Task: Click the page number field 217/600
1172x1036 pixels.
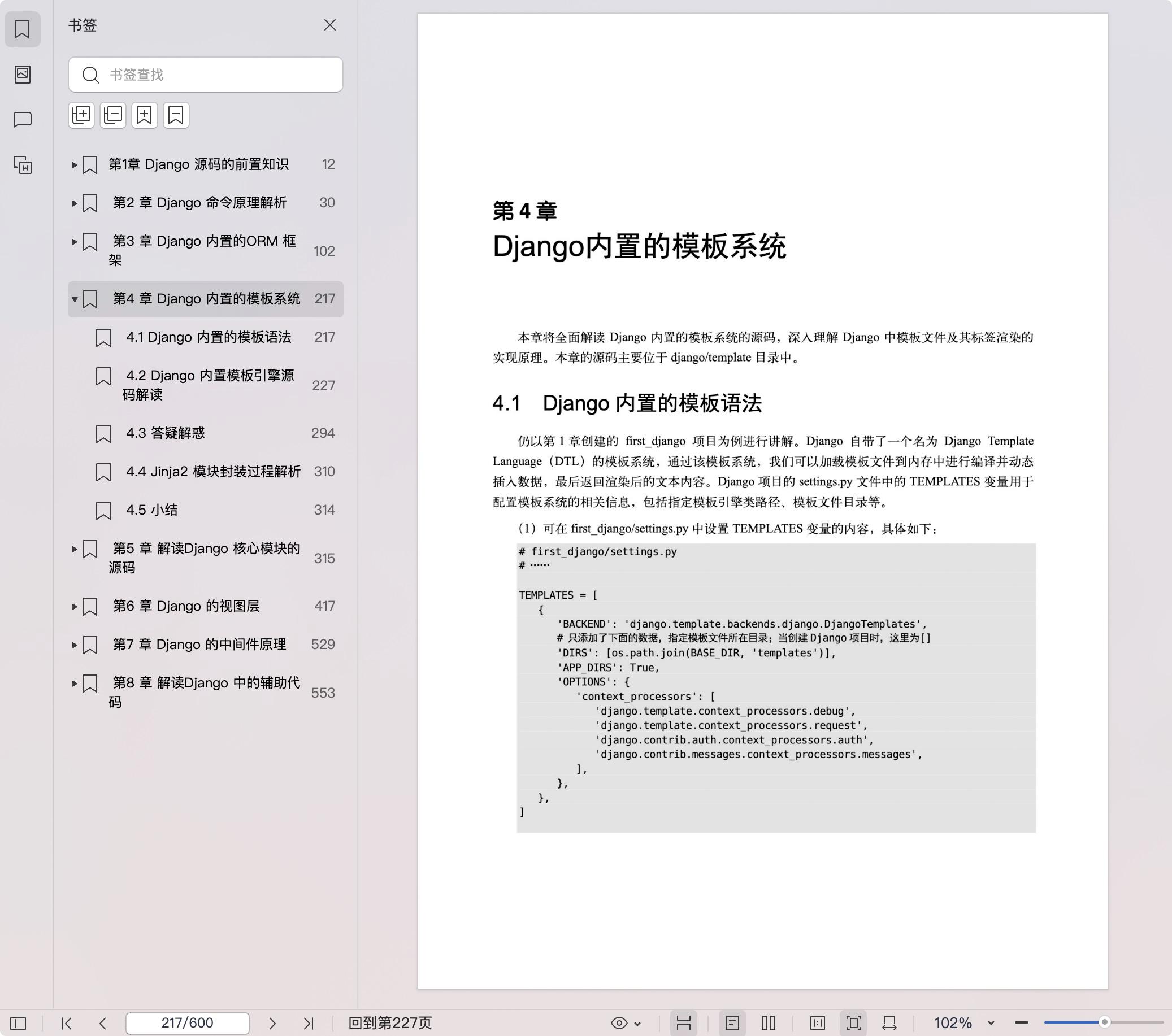Action: click(188, 1023)
